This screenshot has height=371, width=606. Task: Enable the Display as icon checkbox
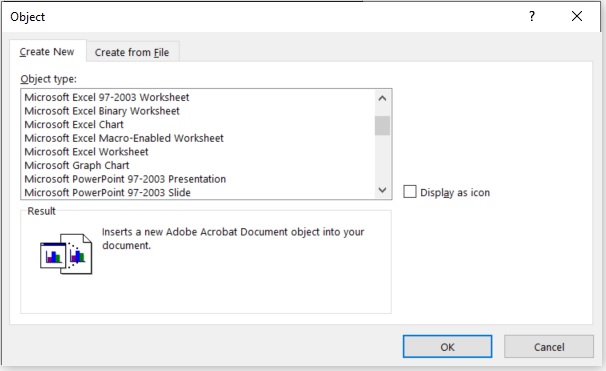[410, 192]
